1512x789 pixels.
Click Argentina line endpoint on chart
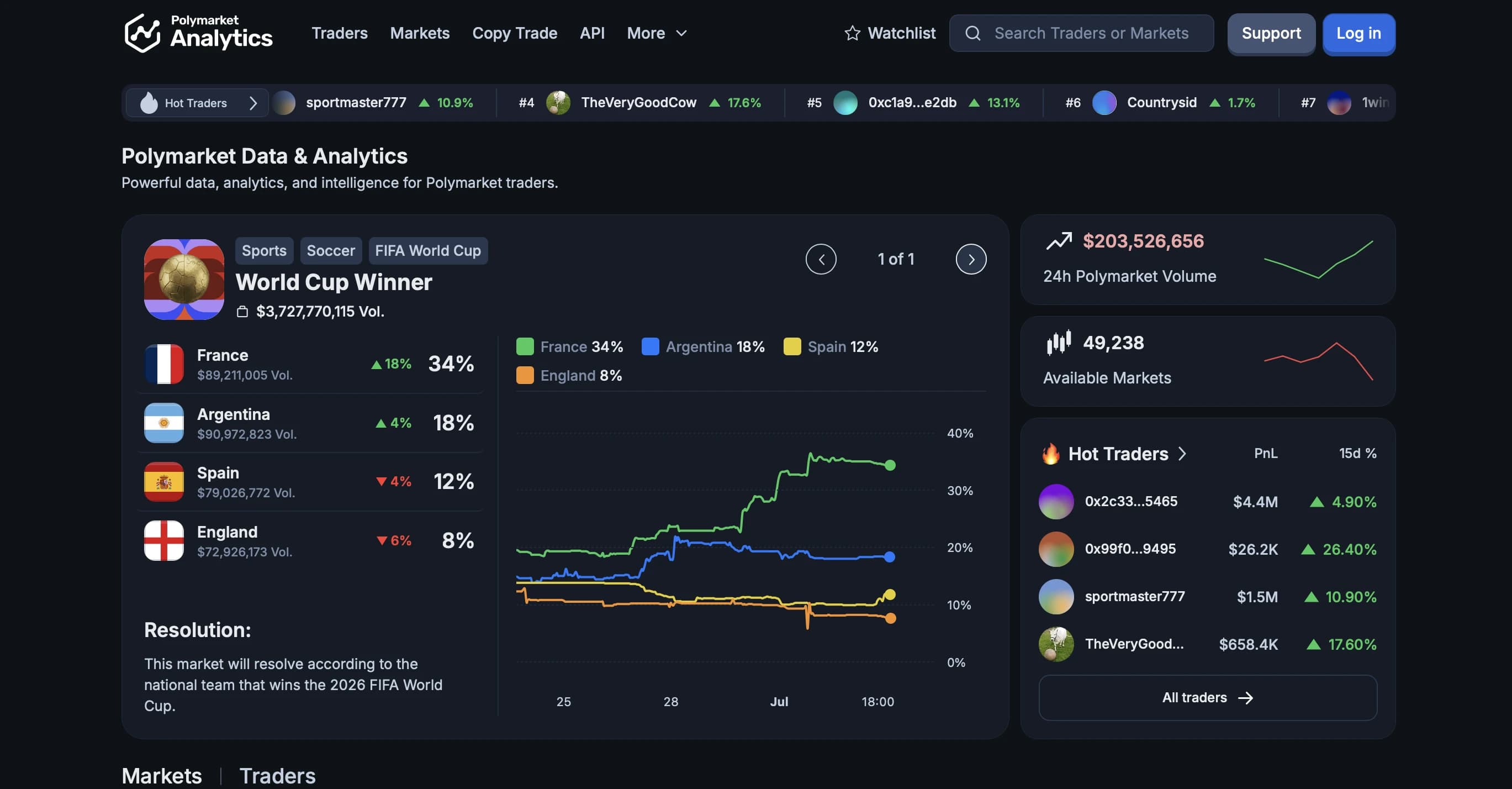point(889,556)
